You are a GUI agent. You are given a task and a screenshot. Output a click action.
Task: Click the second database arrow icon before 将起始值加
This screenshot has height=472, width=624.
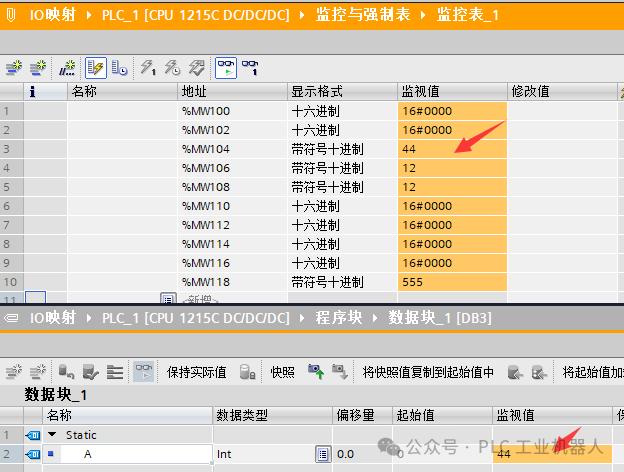[540, 372]
